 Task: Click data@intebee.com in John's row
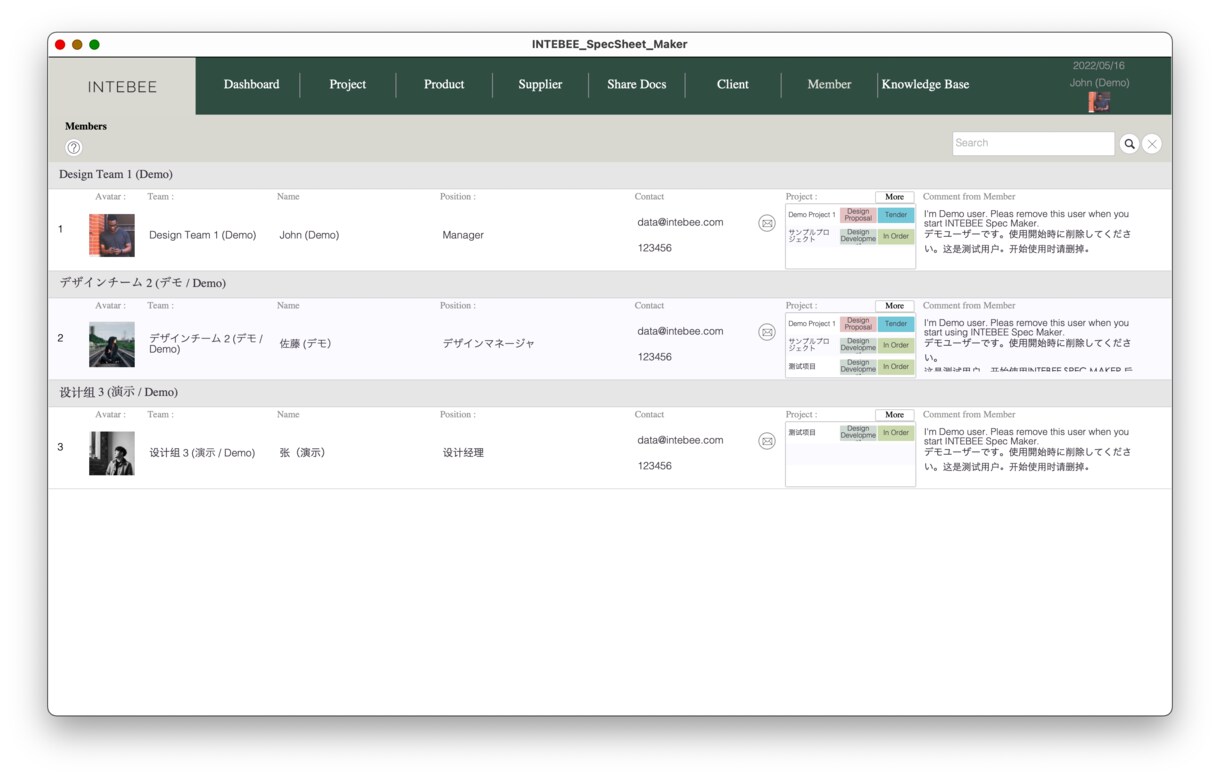click(680, 222)
